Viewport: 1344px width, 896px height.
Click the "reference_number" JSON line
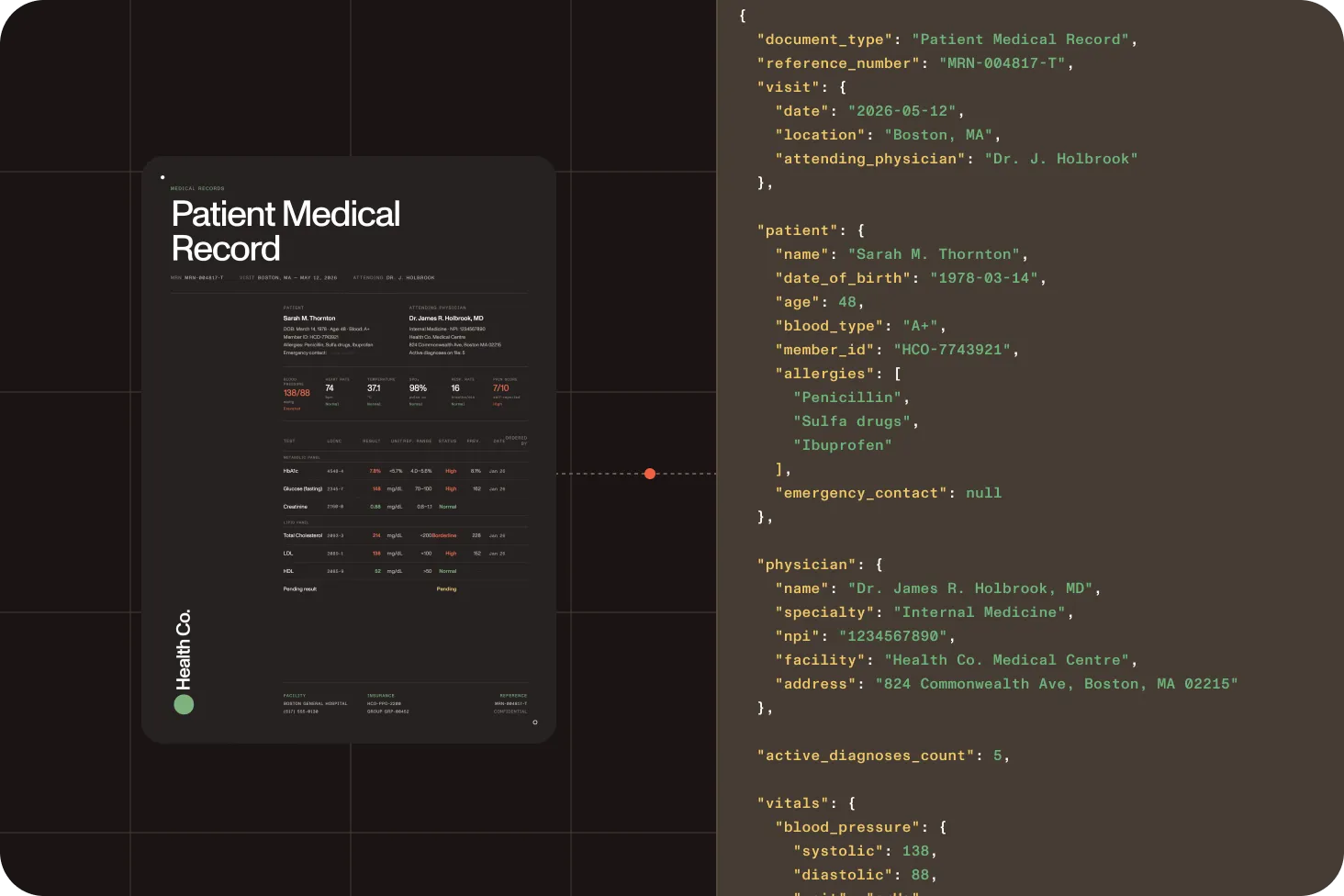pos(915,63)
